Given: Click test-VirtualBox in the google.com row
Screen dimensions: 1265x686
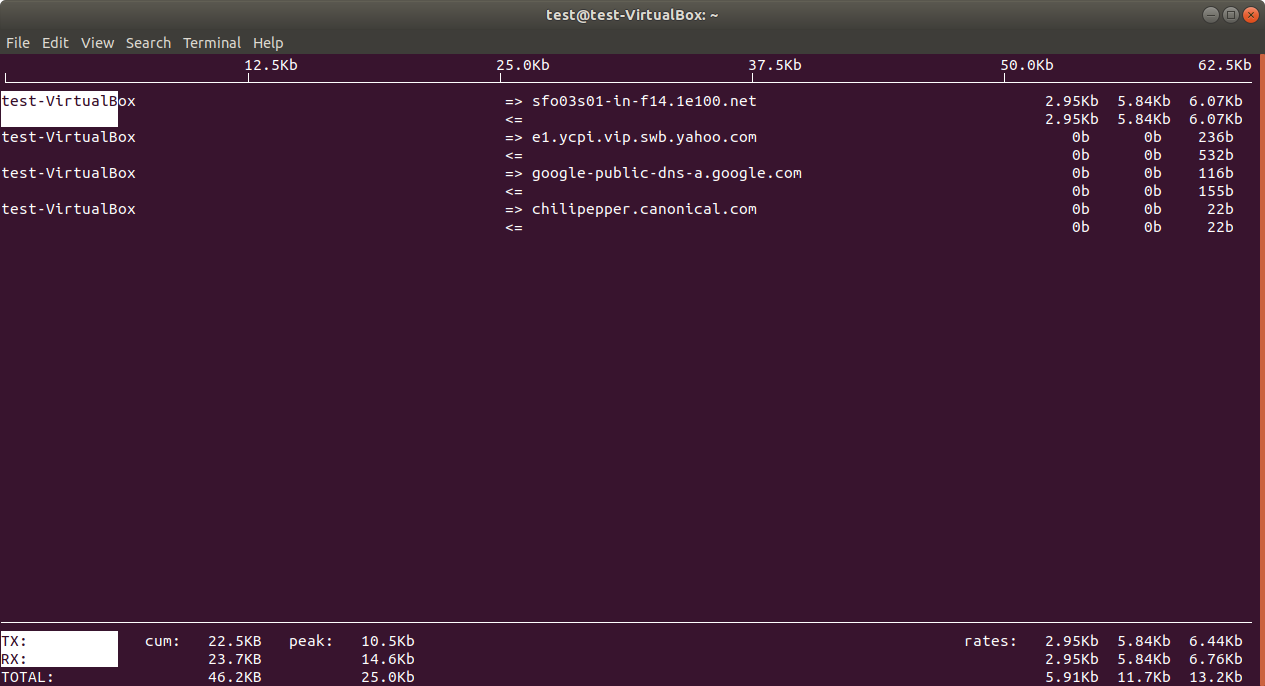Looking at the screenshot, I should click(x=68, y=173).
